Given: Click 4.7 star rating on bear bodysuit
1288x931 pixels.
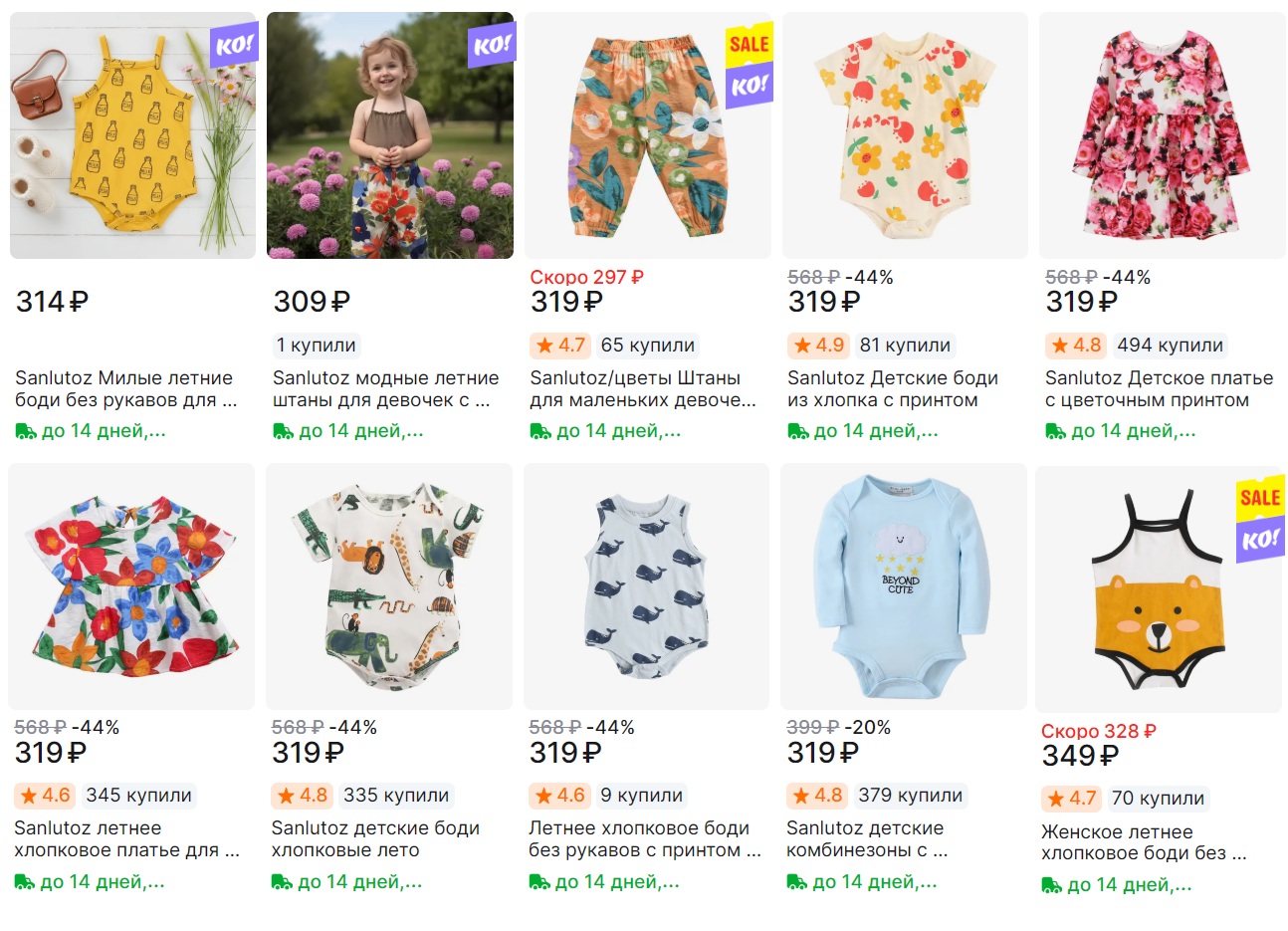Looking at the screenshot, I should pos(1070,799).
